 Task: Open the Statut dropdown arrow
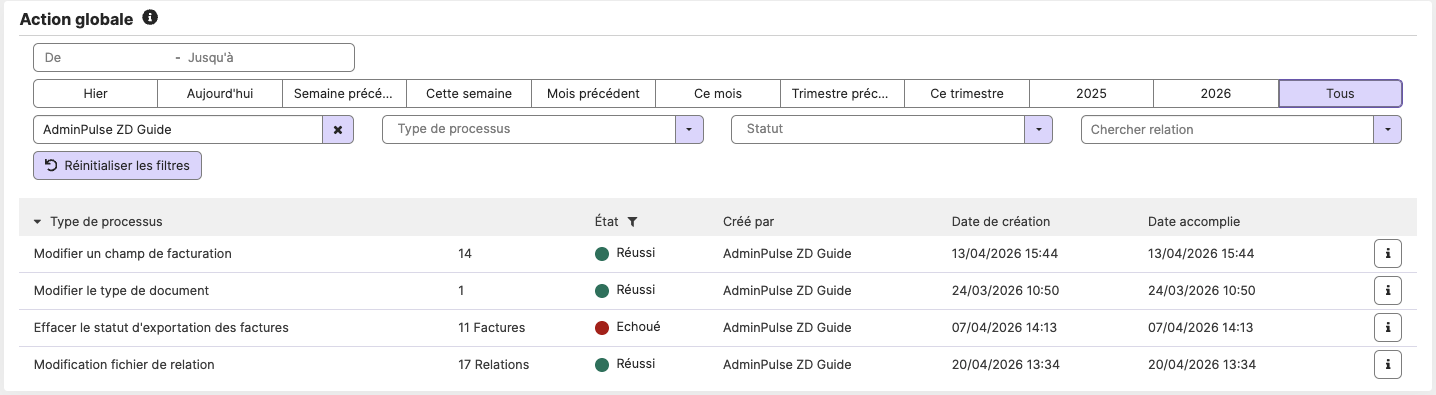tap(1038, 130)
